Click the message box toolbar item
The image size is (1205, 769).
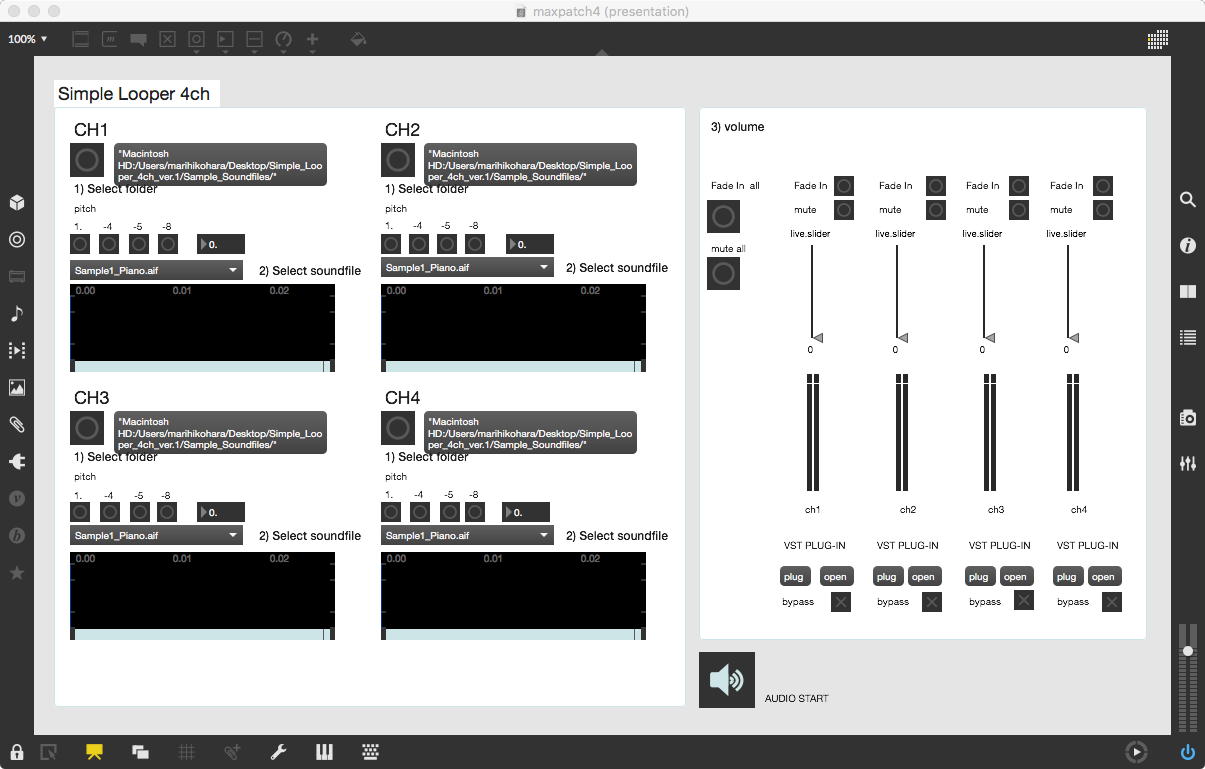(110, 39)
